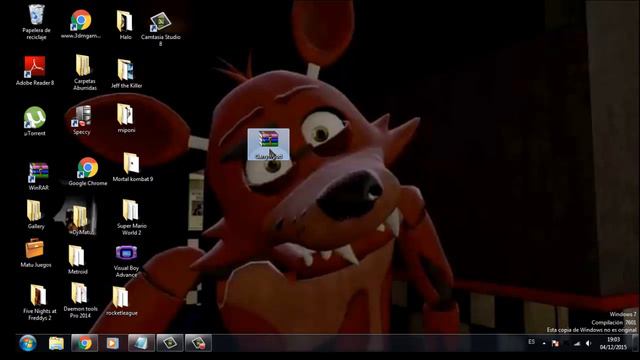Launch Visual Boy Advance shortcut
Screen dimensions: 640x360
coord(126,261)
